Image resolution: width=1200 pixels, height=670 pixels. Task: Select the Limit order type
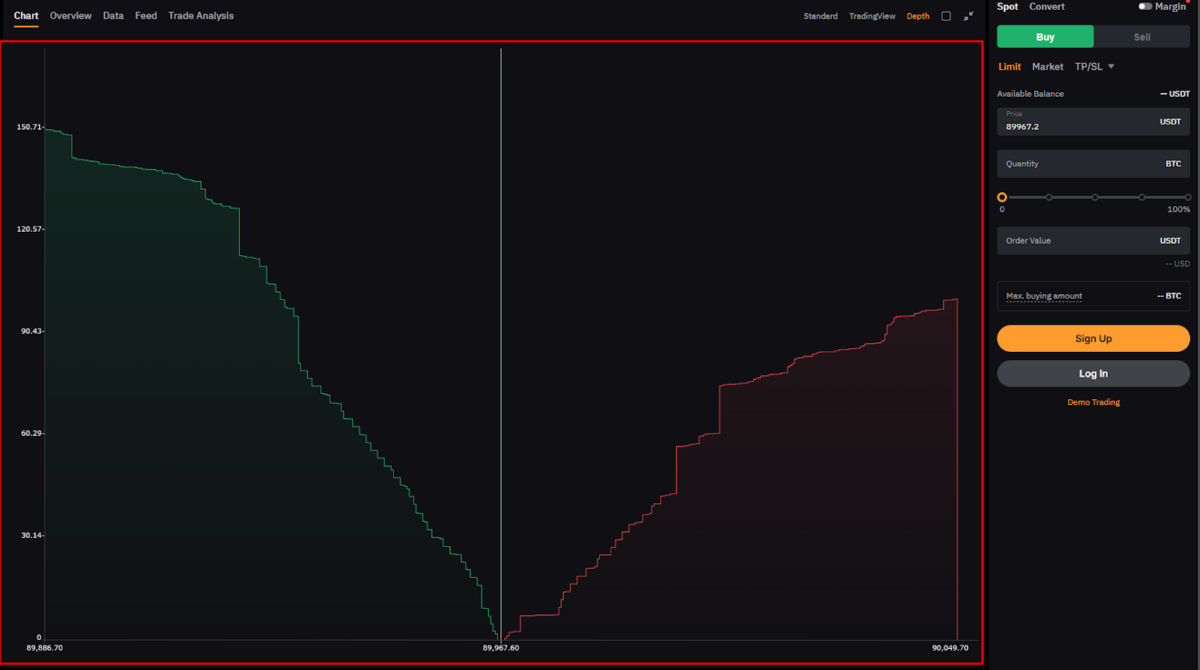pos(1009,66)
